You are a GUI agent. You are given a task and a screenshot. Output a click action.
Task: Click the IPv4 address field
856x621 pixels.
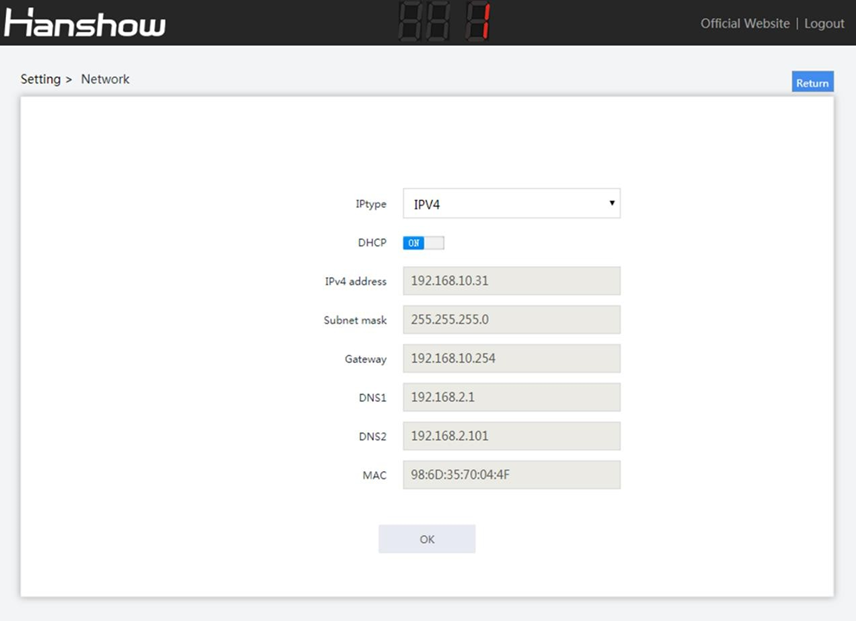[512, 281]
